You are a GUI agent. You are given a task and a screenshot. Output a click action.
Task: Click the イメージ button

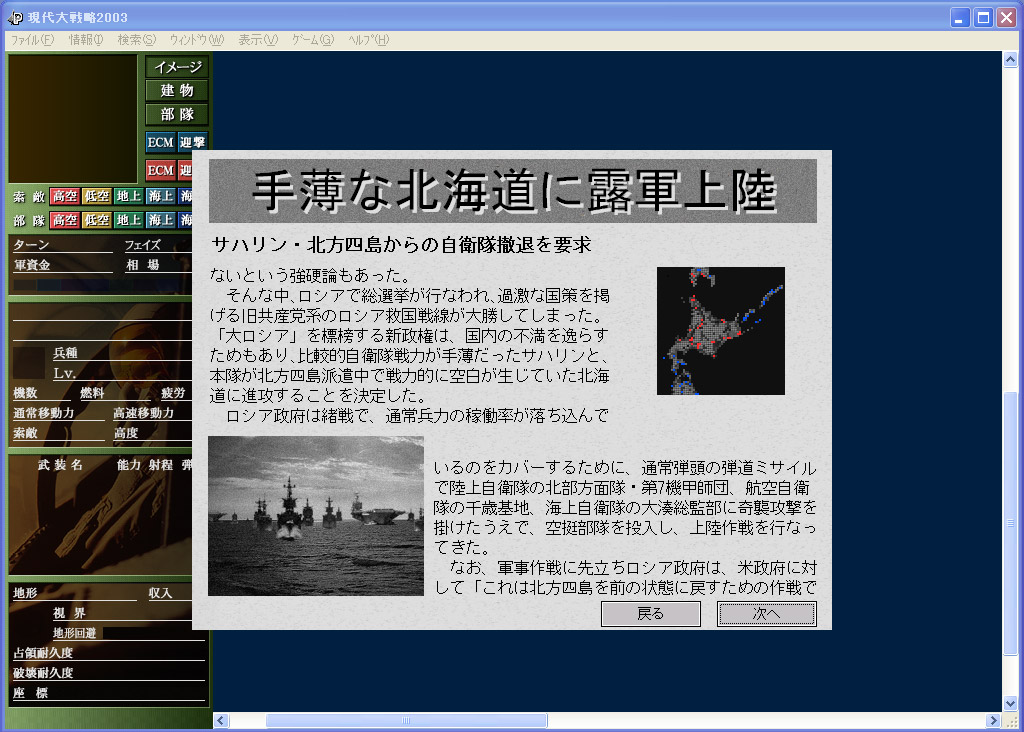coord(177,67)
